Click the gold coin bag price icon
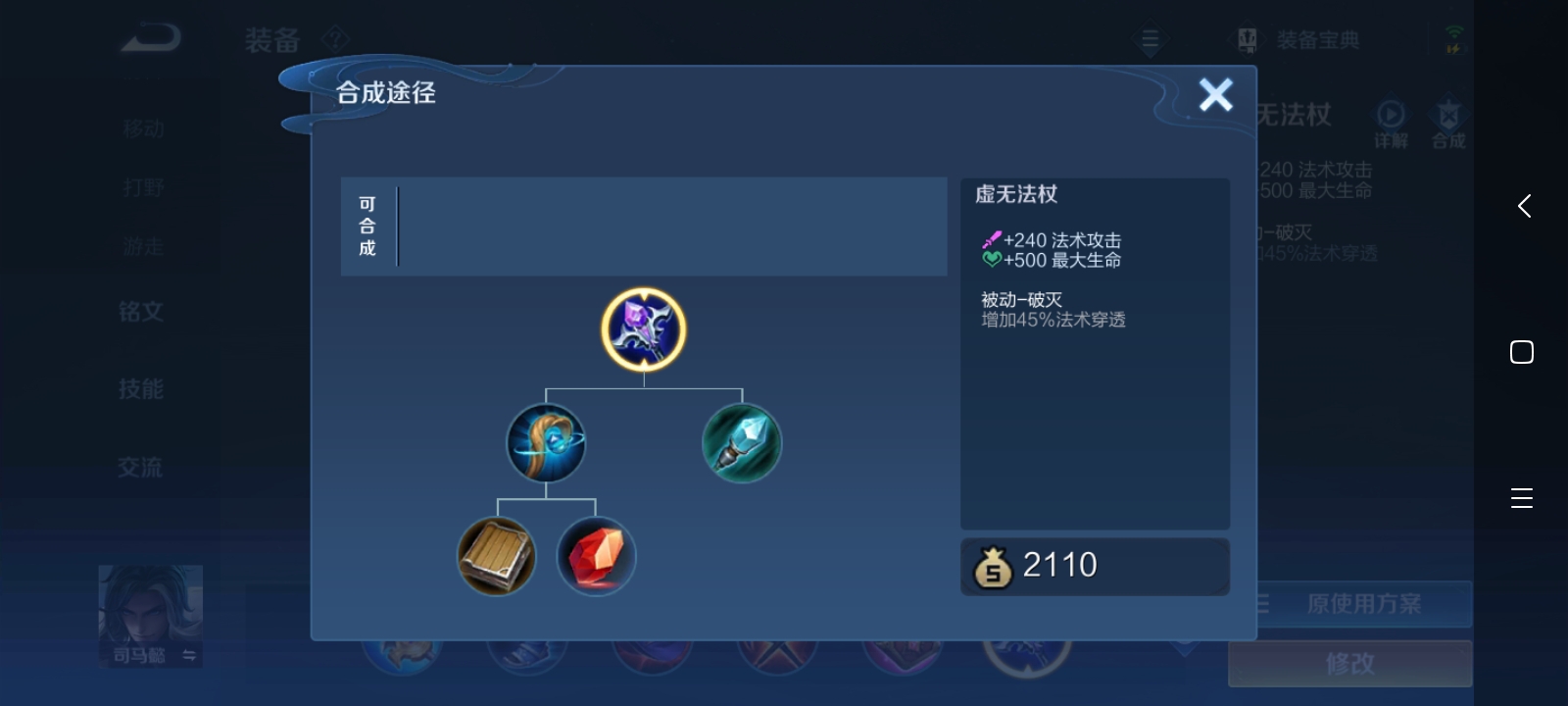This screenshot has width=1568, height=706. pyautogui.click(x=992, y=566)
